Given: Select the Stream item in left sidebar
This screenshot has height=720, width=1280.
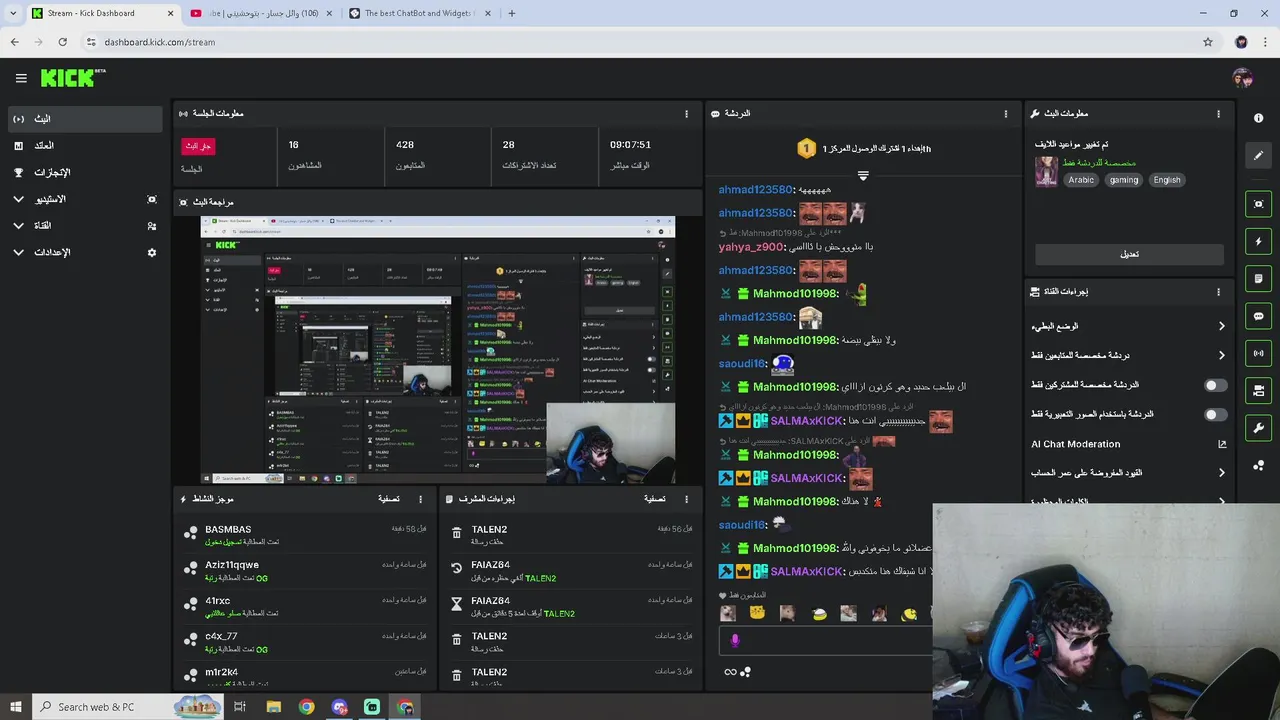Looking at the screenshot, I should [84, 119].
